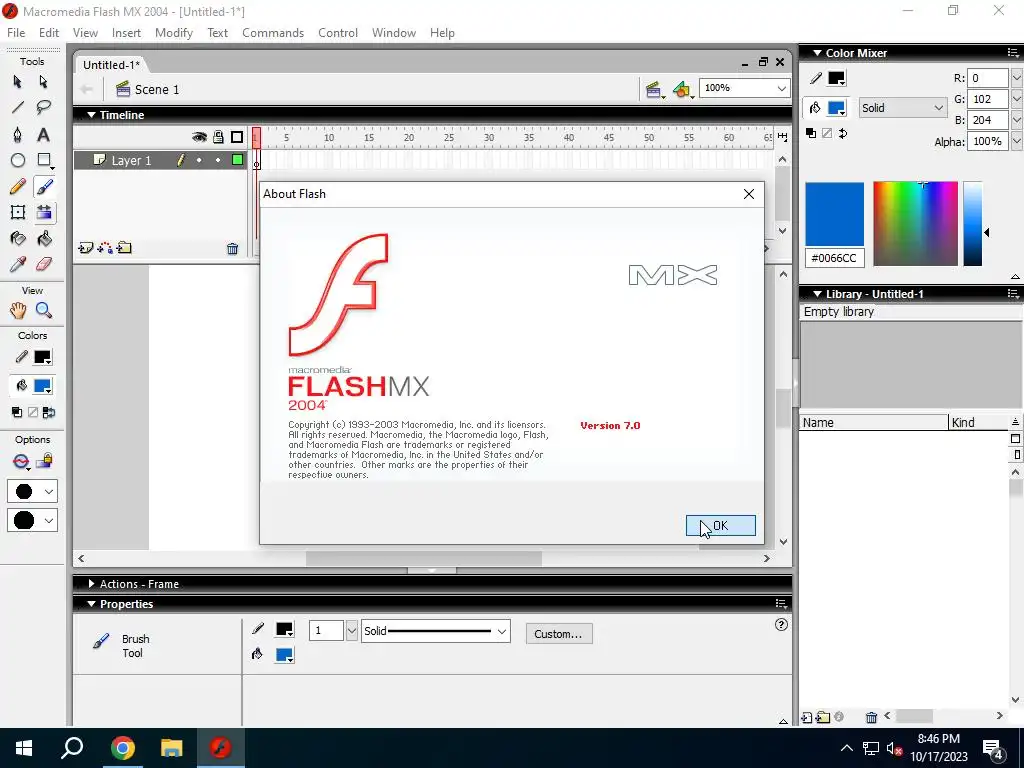1024x768 pixels.
Task: Open the Window menu
Action: coord(394,33)
